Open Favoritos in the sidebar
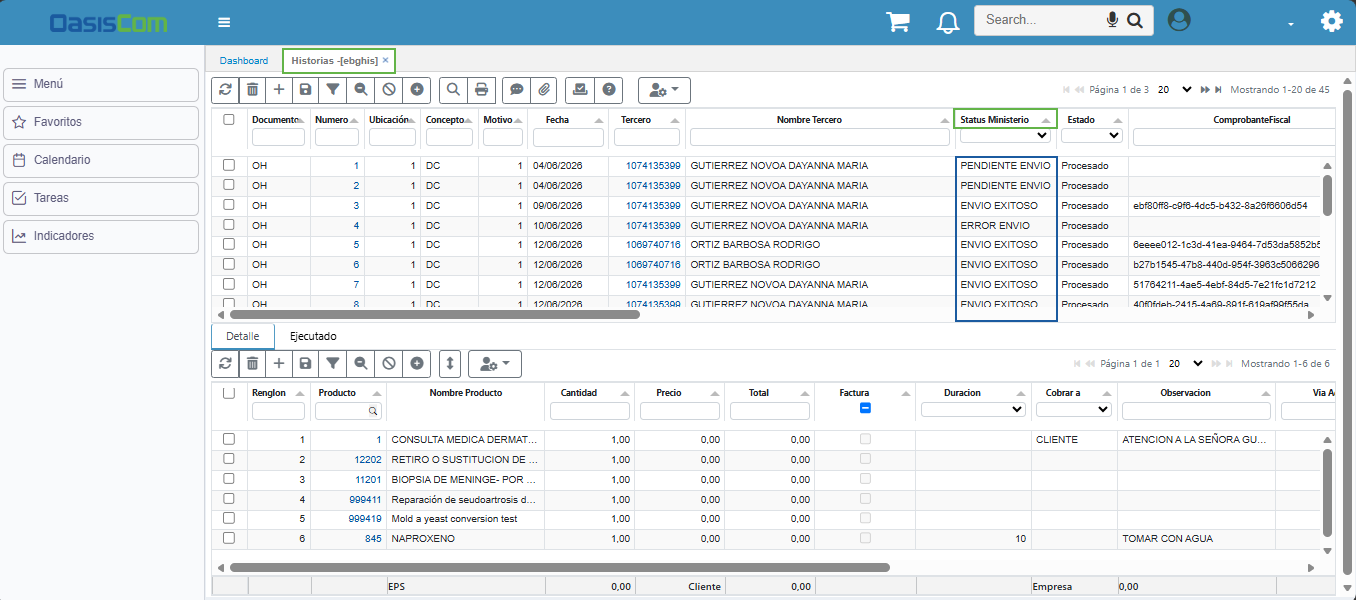The width and height of the screenshot is (1356, 600). 101,122
